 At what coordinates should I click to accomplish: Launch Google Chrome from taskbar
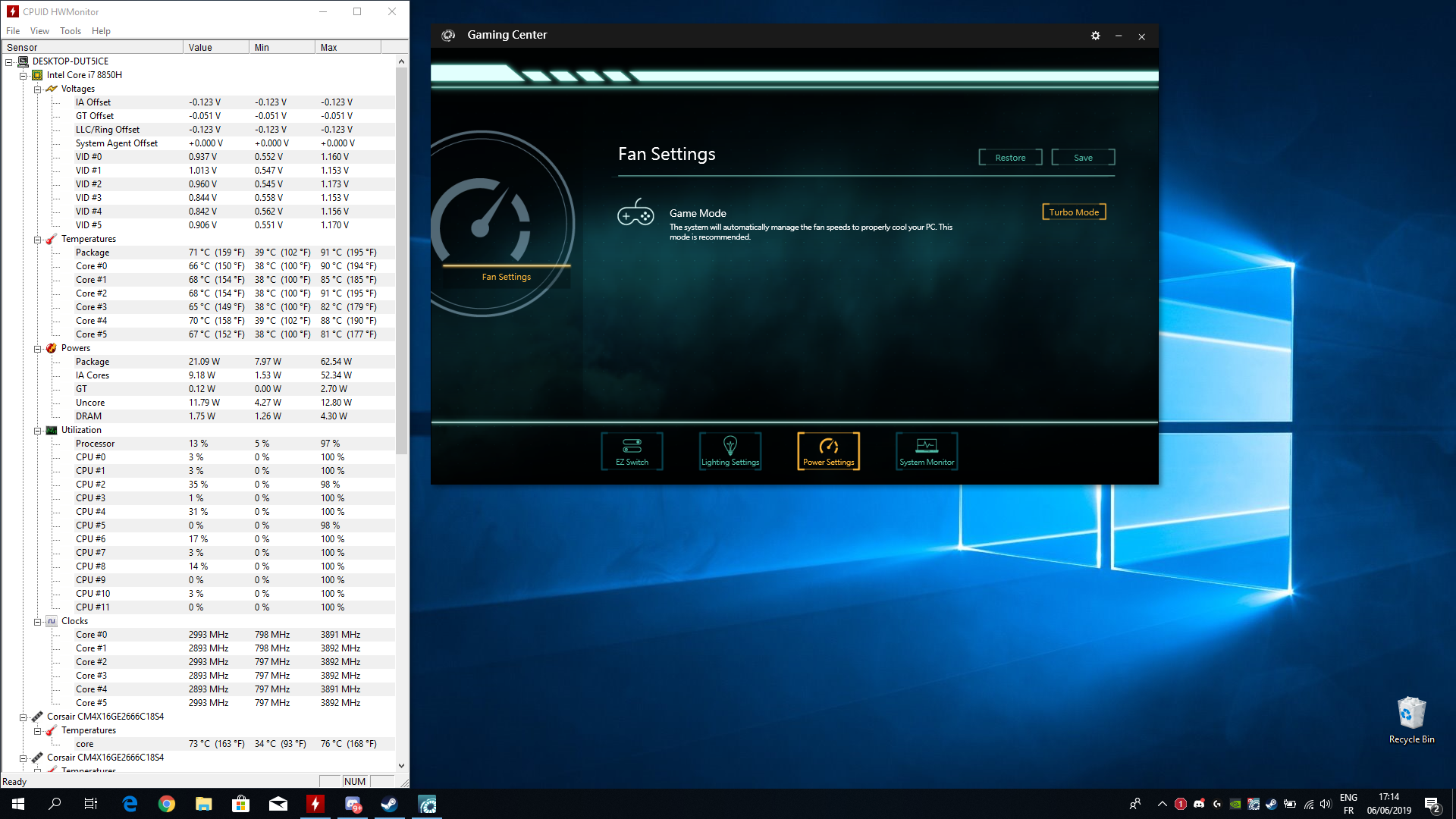pyautogui.click(x=167, y=804)
